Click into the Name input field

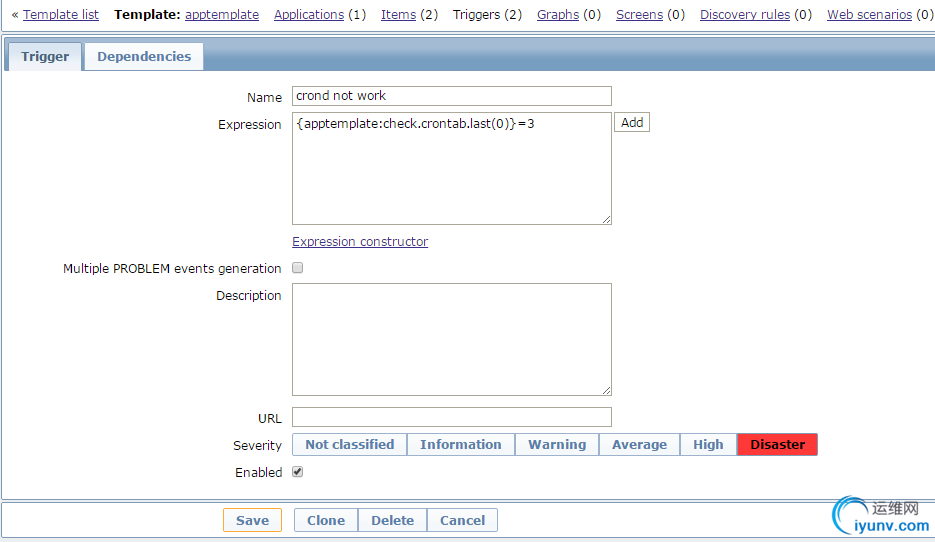click(x=451, y=96)
